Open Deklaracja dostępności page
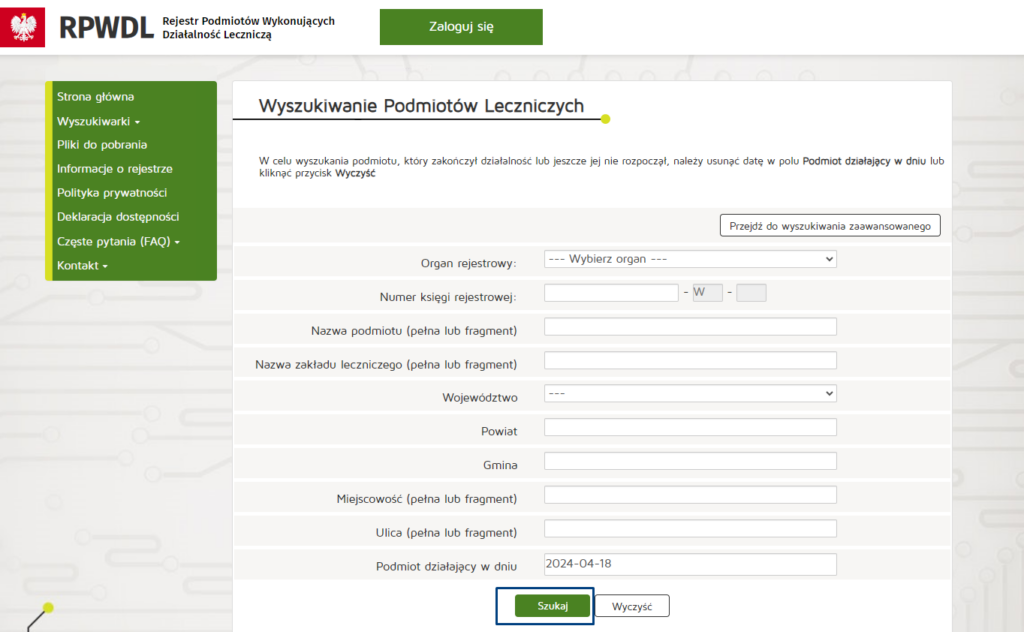Viewport: 1024px width, 632px height. click(x=118, y=217)
